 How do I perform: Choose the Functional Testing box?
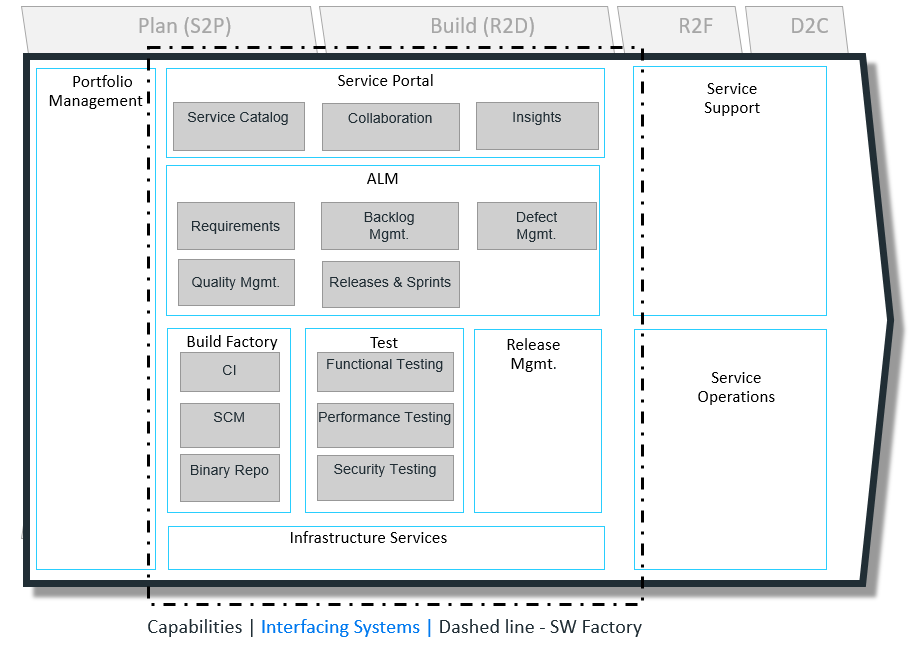(x=385, y=371)
